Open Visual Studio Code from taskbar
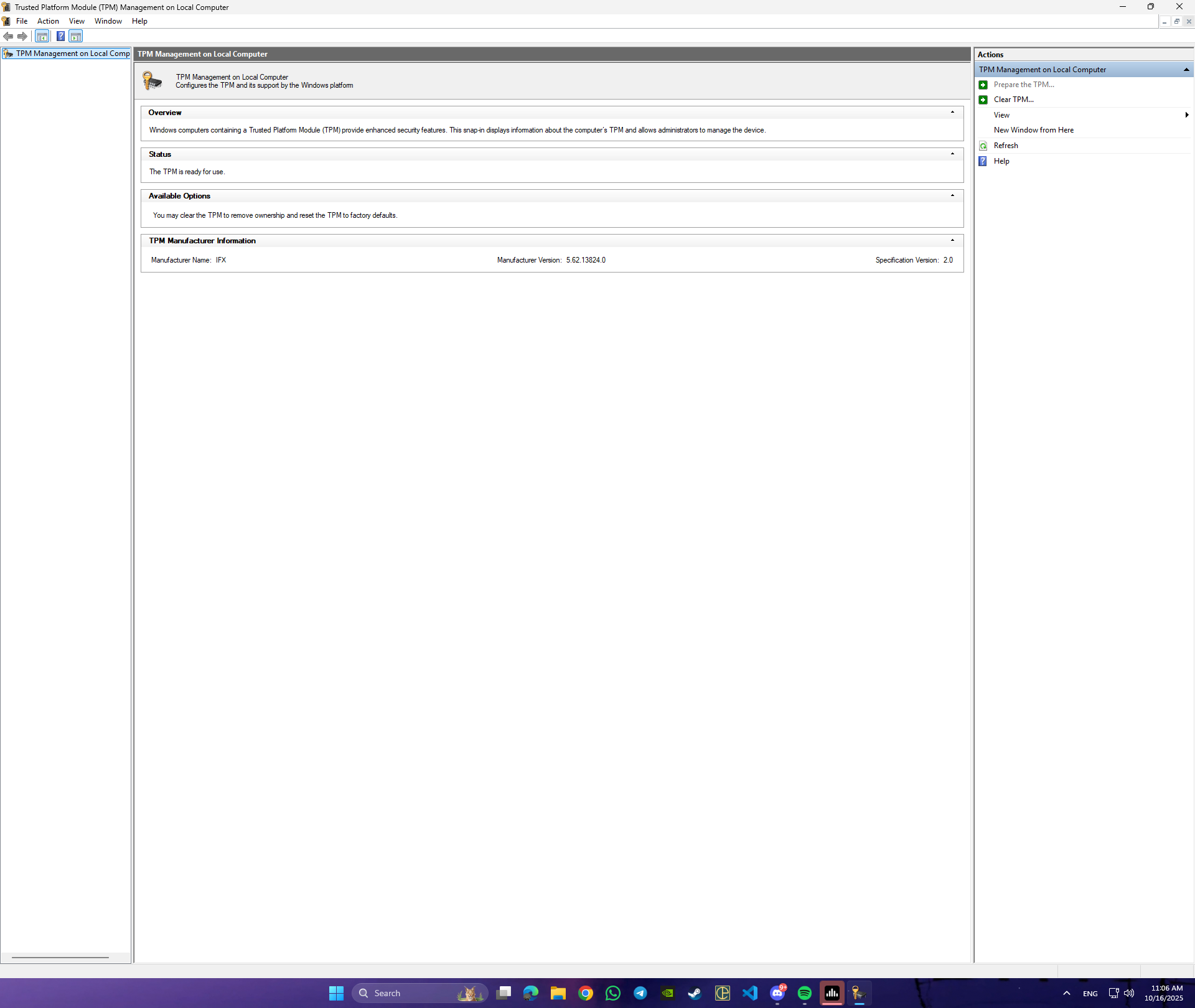Image resolution: width=1195 pixels, height=1008 pixels. click(x=750, y=993)
